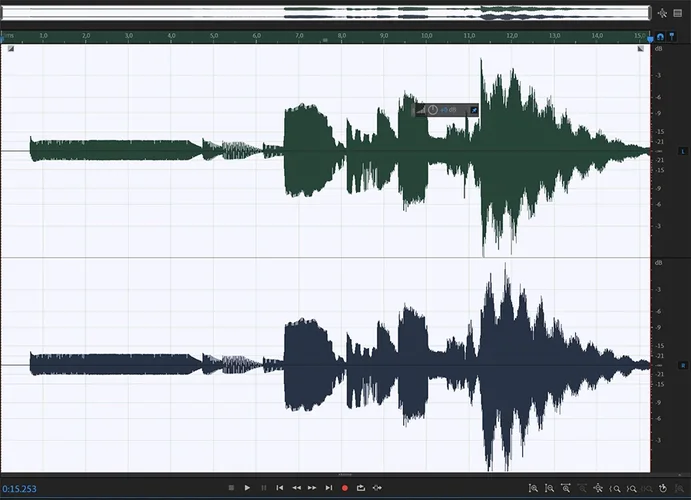Image resolution: width=691 pixels, height=500 pixels.
Task: Click the dB label above the right channel scale
Action: coord(658,263)
